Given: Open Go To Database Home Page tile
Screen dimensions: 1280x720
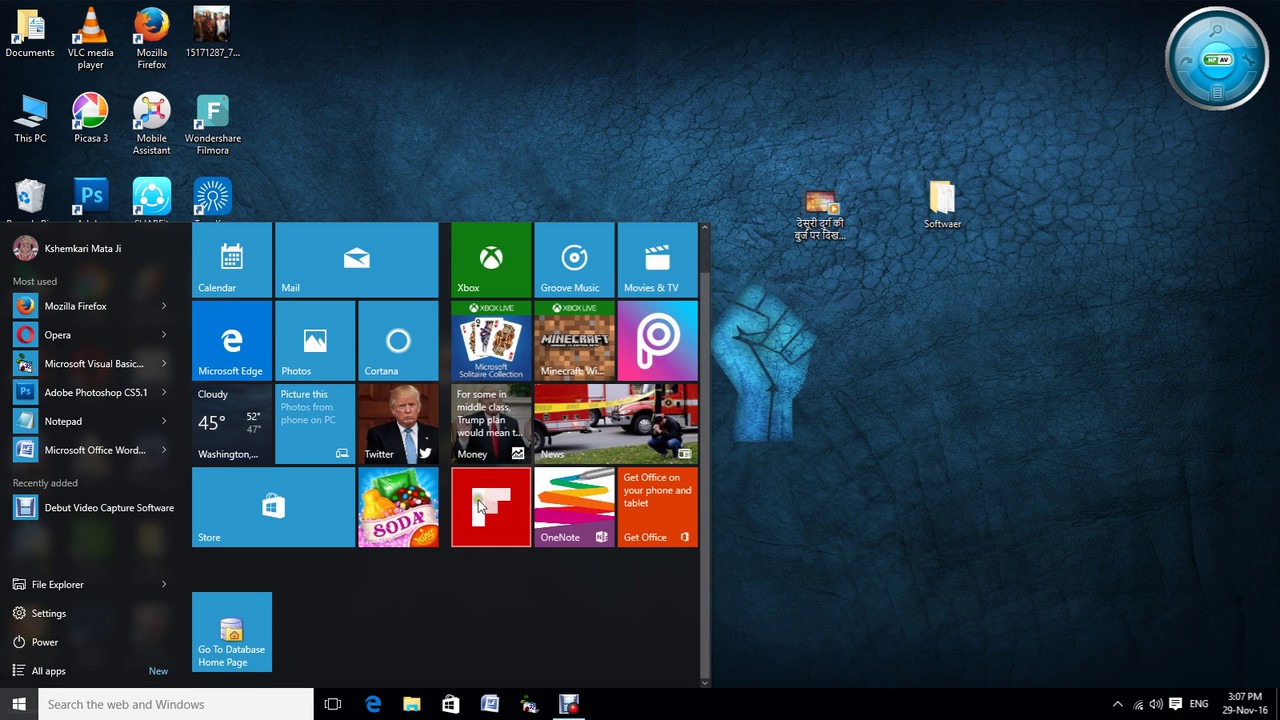Looking at the screenshot, I should coord(232,632).
